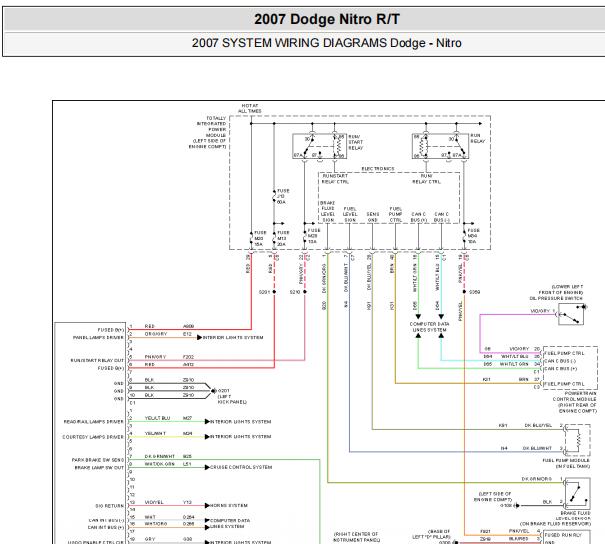Click the "VIO/YEL" wire color label
The width and height of the screenshot is (605, 544).
tap(154, 502)
